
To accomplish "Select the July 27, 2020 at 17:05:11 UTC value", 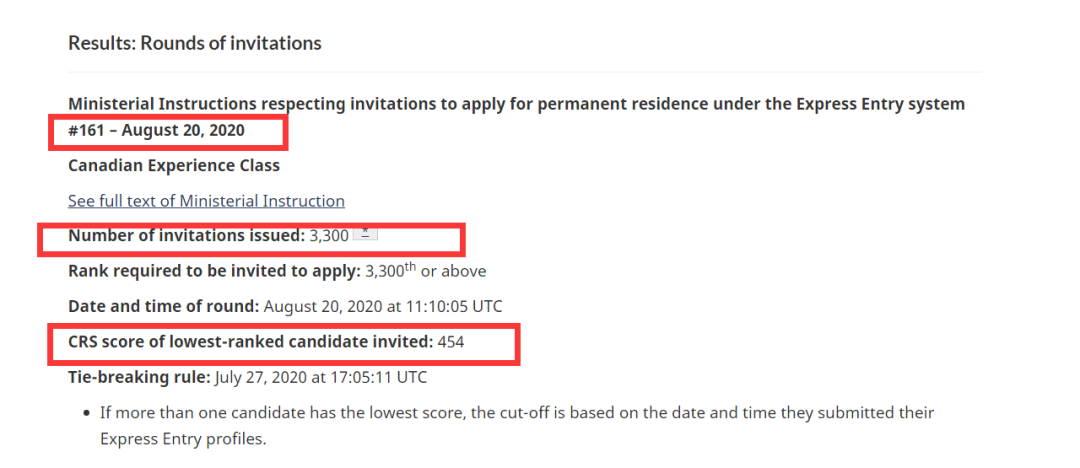I will click(x=321, y=377).
